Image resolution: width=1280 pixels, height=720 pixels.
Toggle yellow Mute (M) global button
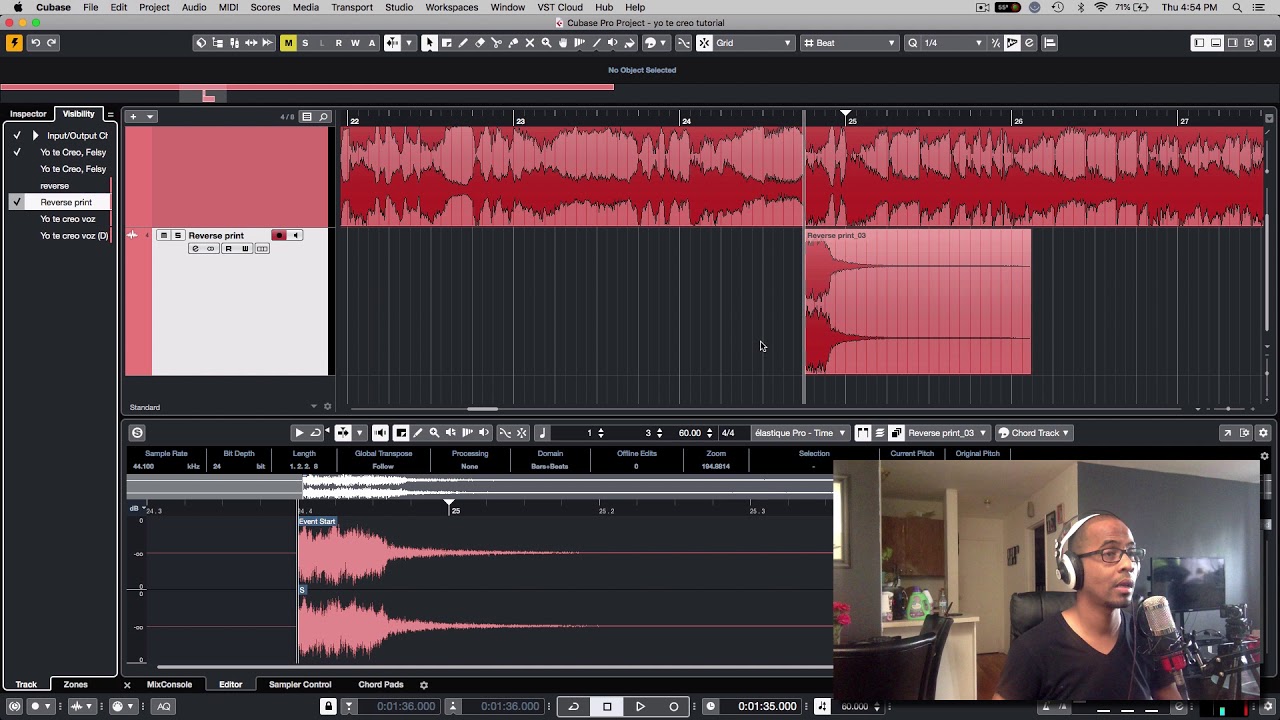(x=288, y=43)
